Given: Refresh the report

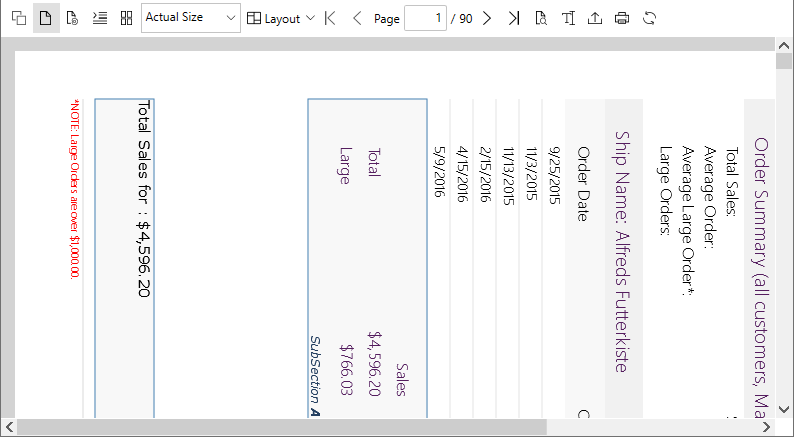Looking at the screenshot, I should point(649,18).
